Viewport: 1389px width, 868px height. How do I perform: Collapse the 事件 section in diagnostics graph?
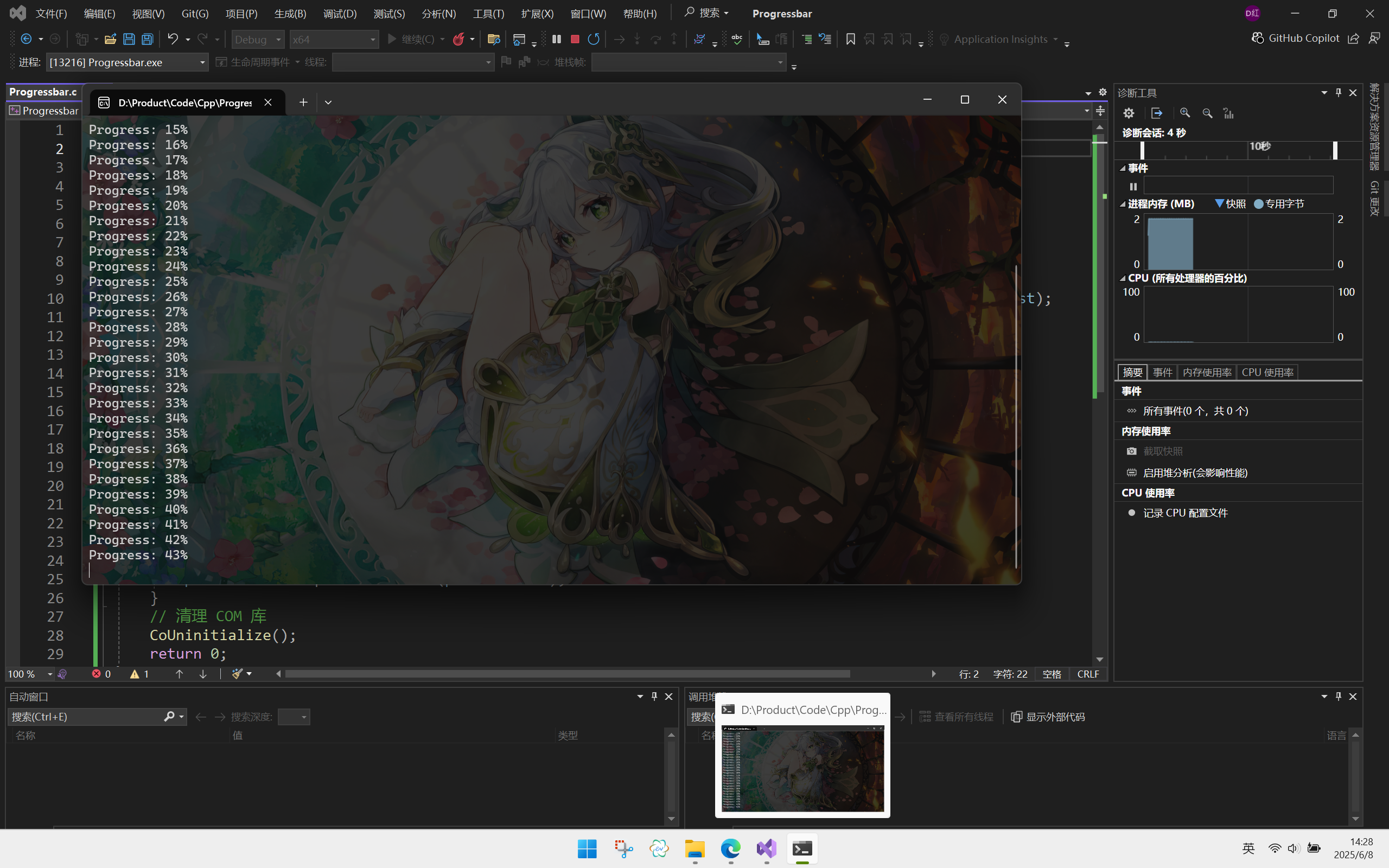pyautogui.click(x=1123, y=168)
